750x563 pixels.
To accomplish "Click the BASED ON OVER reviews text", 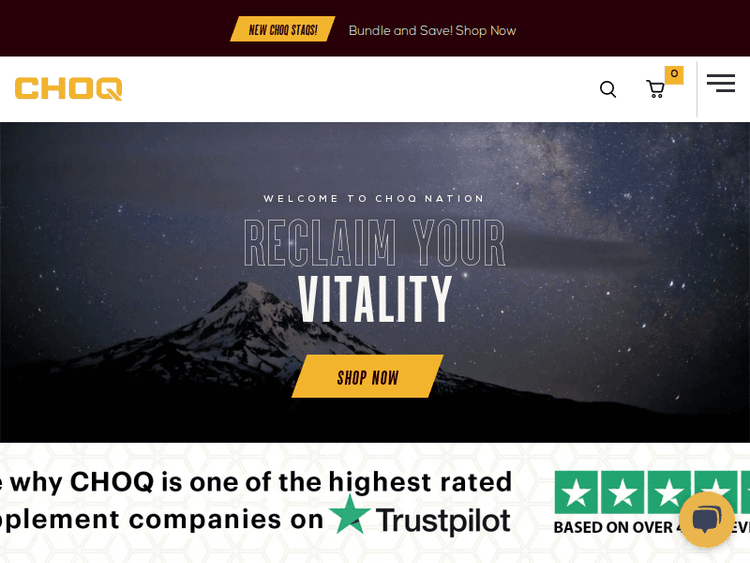I will [x=614, y=527].
